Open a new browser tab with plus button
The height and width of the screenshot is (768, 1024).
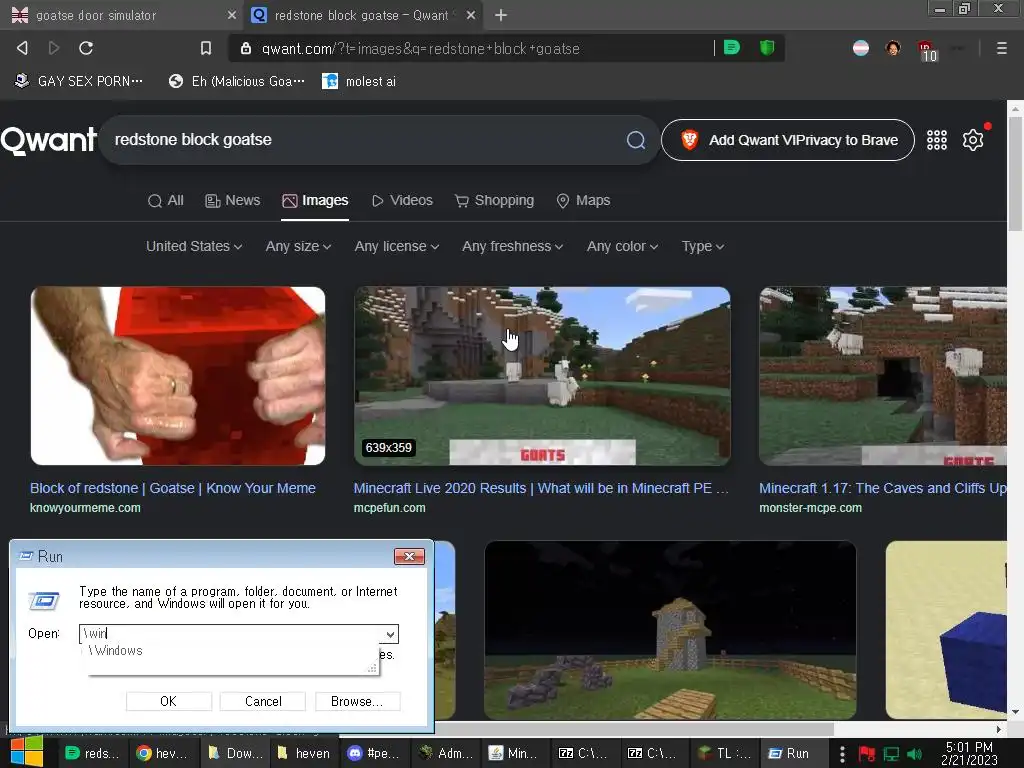coord(501,15)
